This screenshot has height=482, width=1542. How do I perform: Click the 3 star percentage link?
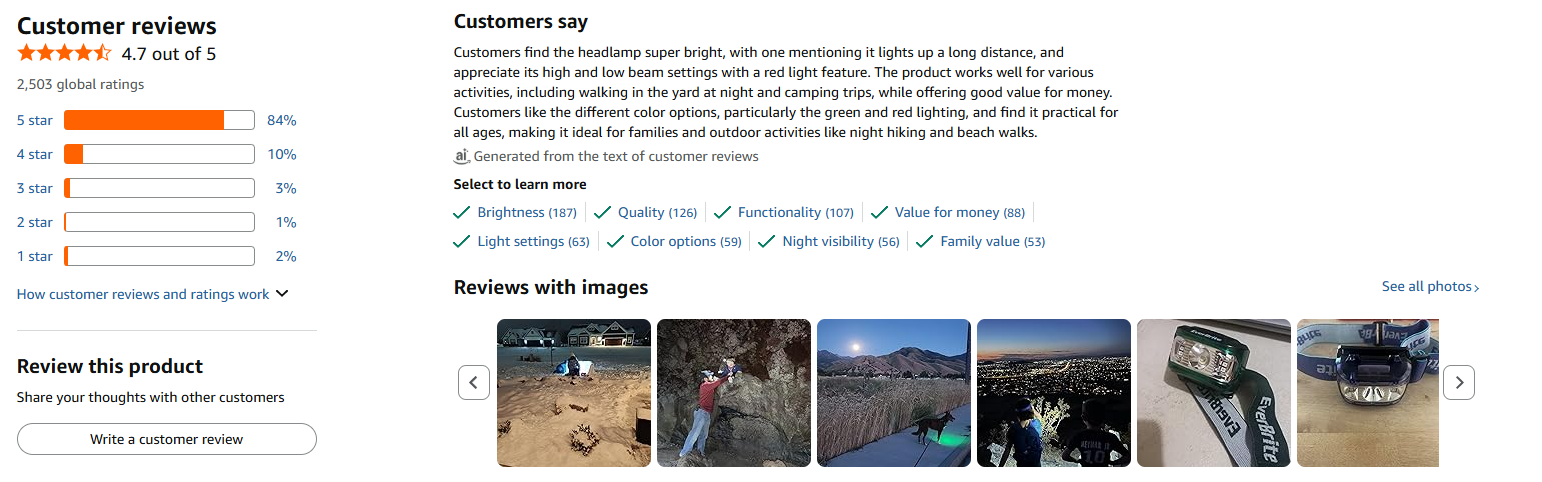286,188
